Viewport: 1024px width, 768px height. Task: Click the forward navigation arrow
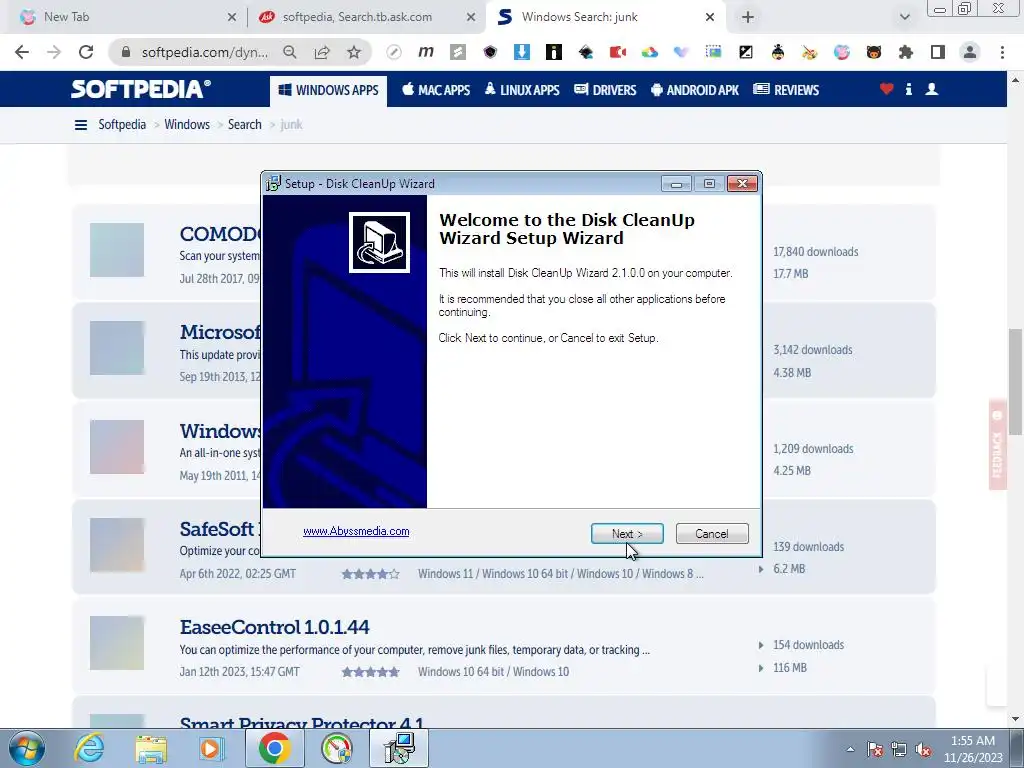click(x=54, y=52)
